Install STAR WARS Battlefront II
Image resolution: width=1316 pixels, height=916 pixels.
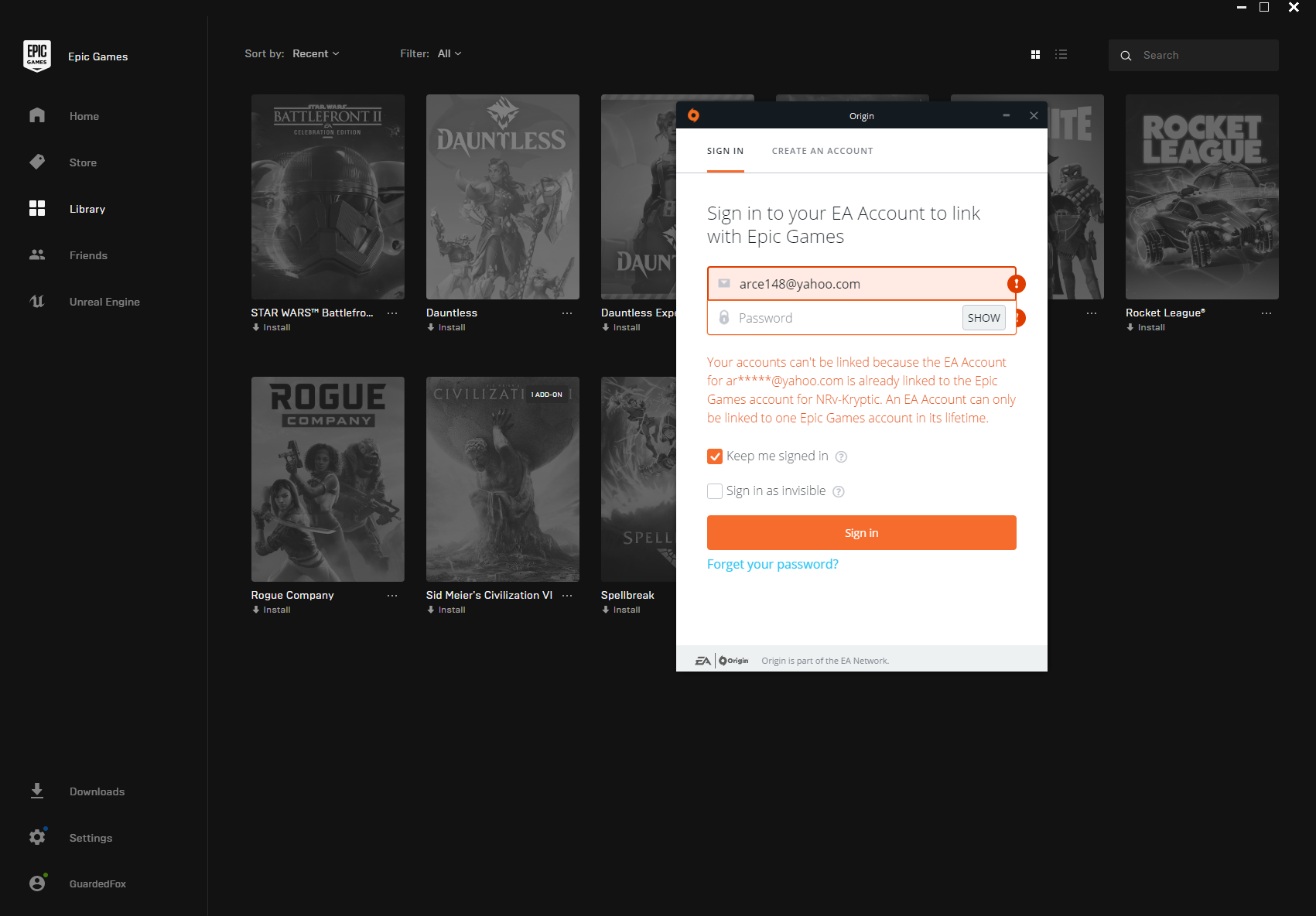271,327
